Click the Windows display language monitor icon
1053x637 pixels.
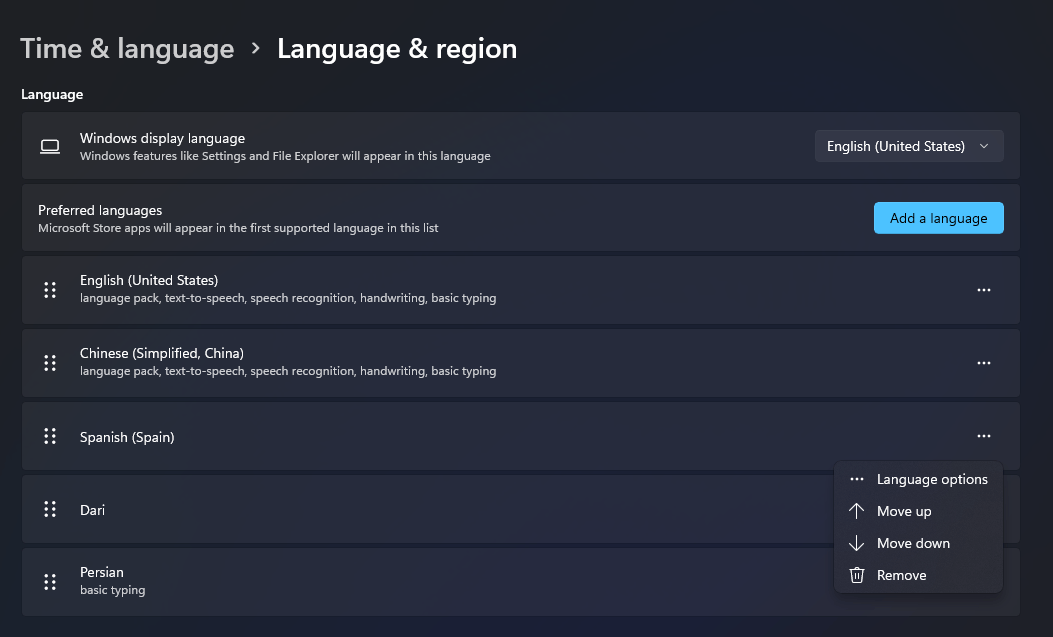[x=50, y=146]
